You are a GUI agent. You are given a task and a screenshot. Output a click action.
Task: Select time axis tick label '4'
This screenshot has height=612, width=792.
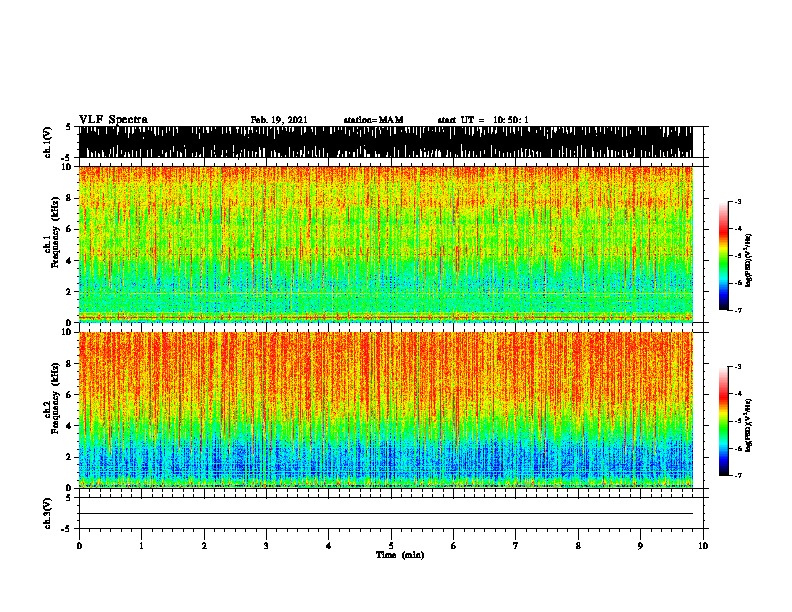[x=329, y=546]
